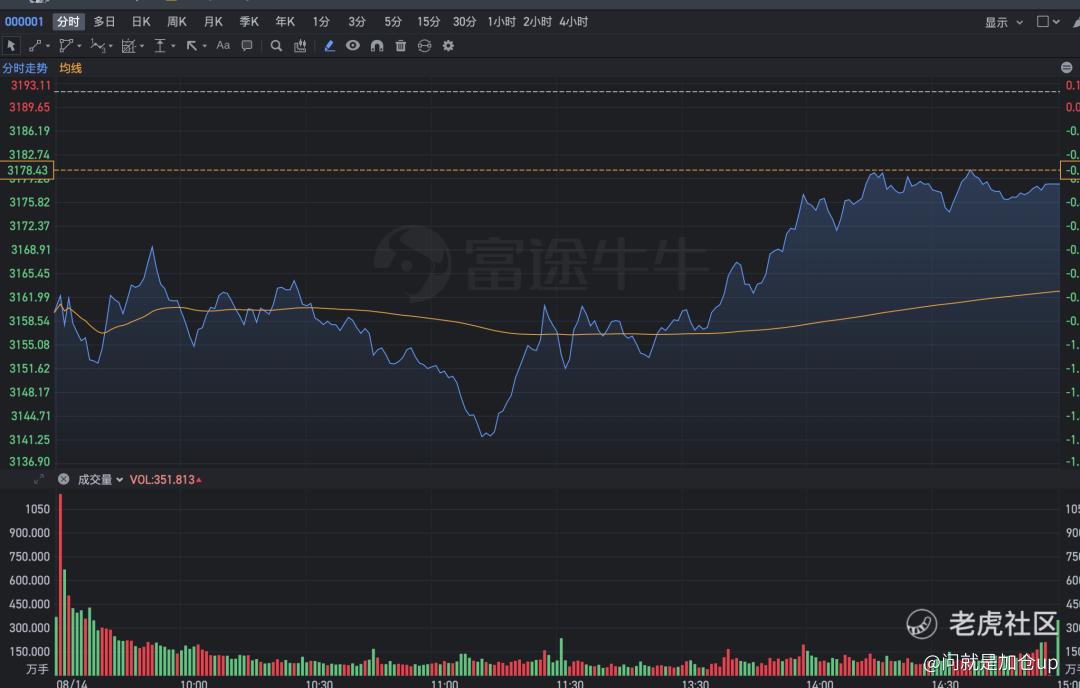Expand the wave pattern tool options arrow
The height and width of the screenshot is (688, 1080).
click(x=110, y=46)
